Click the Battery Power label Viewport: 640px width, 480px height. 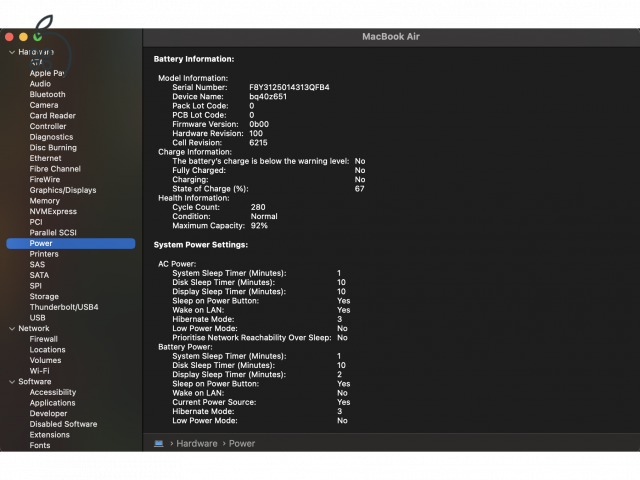[x=185, y=347]
